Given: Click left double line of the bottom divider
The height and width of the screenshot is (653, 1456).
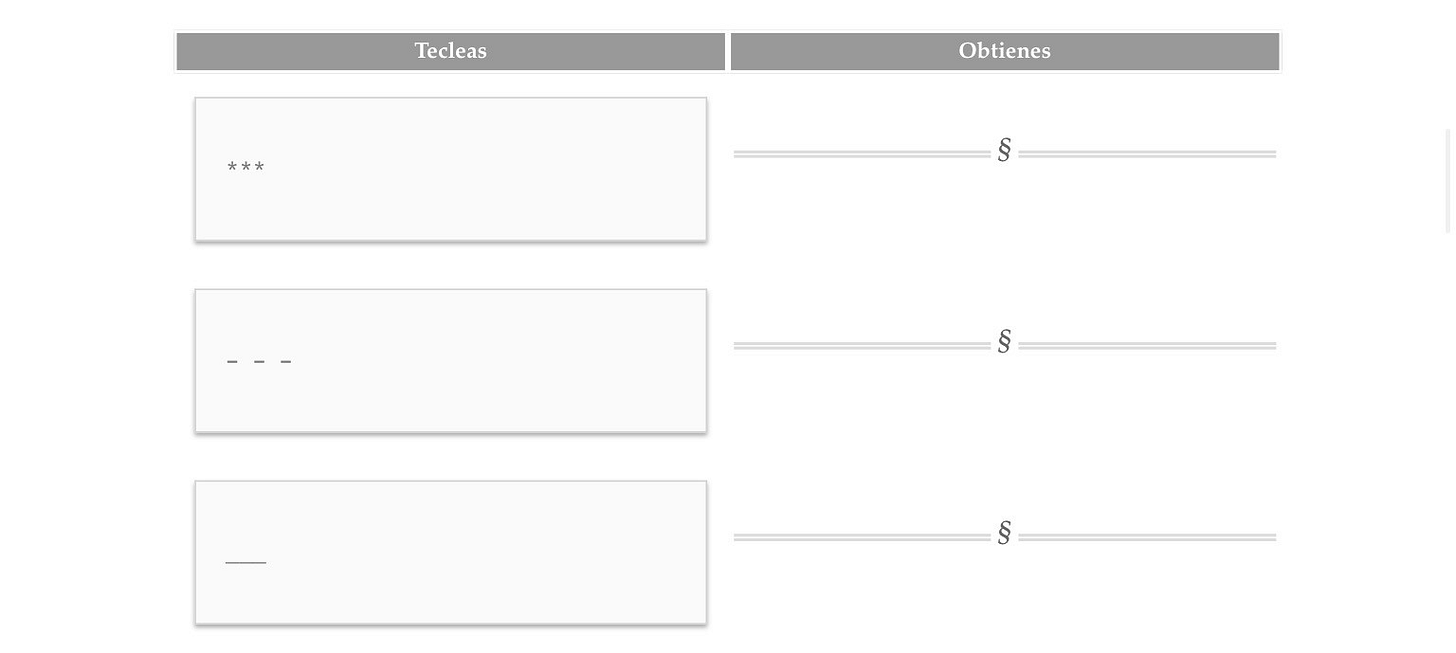Looking at the screenshot, I should tap(862, 537).
